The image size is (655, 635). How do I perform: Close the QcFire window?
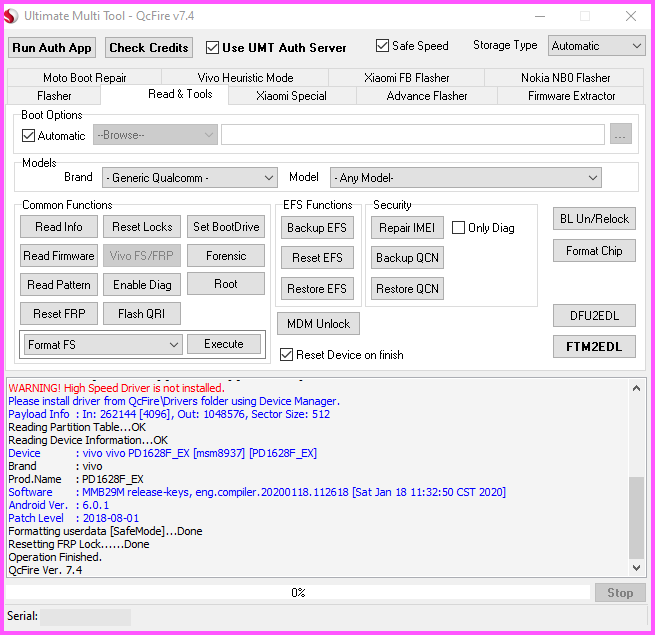point(631,16)
